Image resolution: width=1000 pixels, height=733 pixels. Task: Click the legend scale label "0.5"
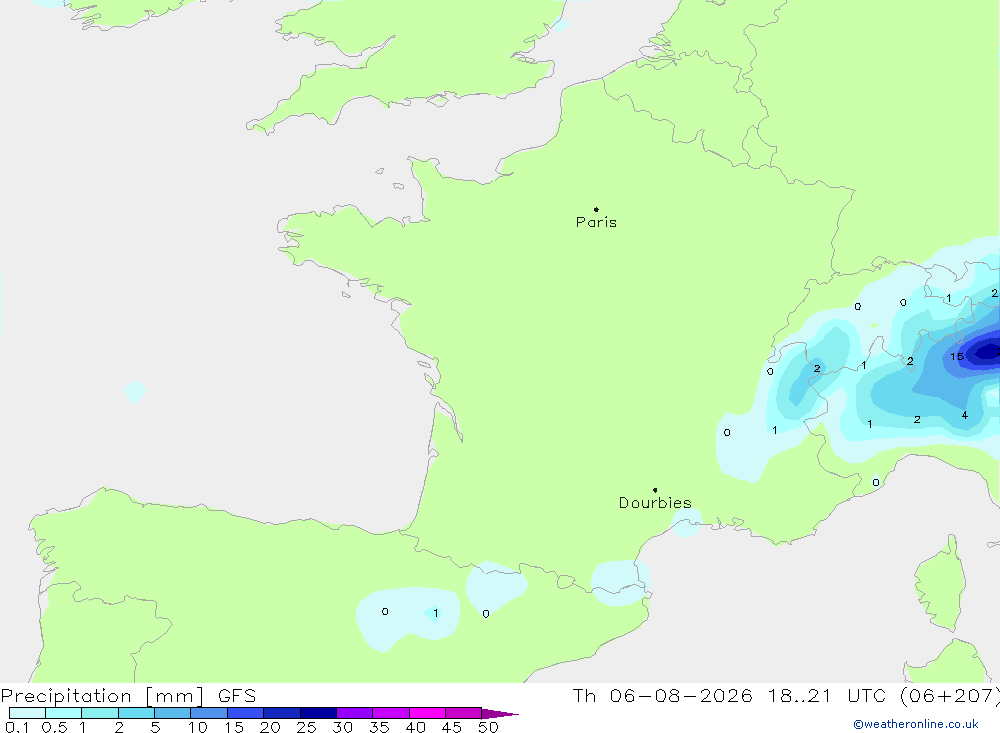click(54, 727)
